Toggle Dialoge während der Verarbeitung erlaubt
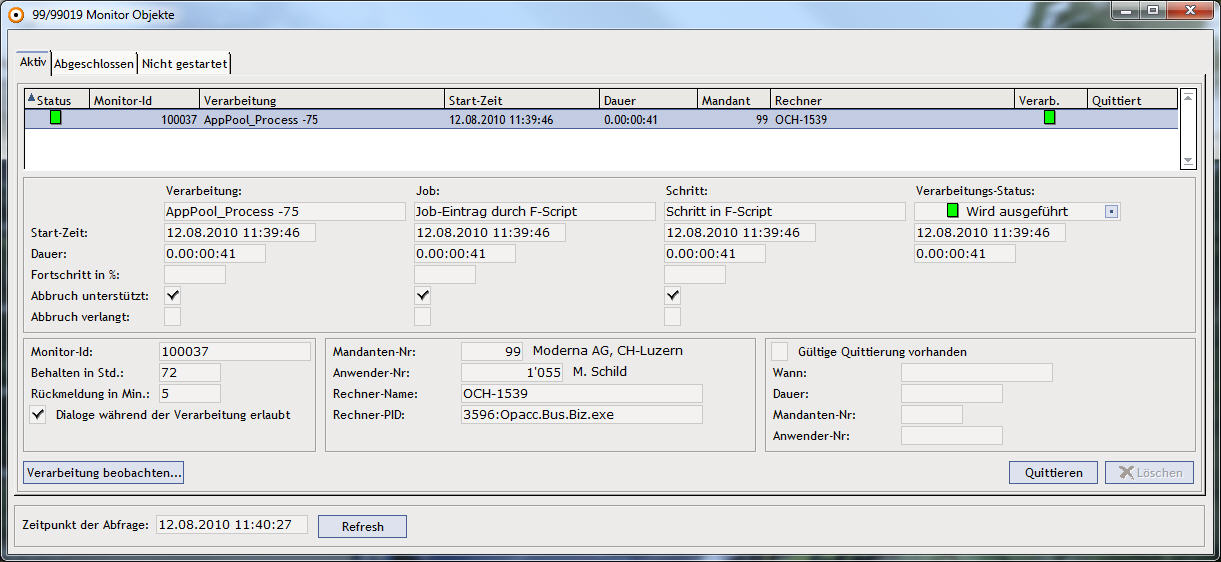Screen dimensions: 1221x562 pos(39,414)
